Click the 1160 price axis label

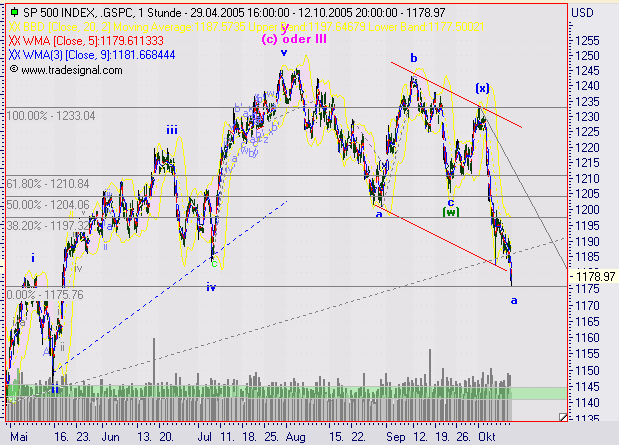click(587, 338)
